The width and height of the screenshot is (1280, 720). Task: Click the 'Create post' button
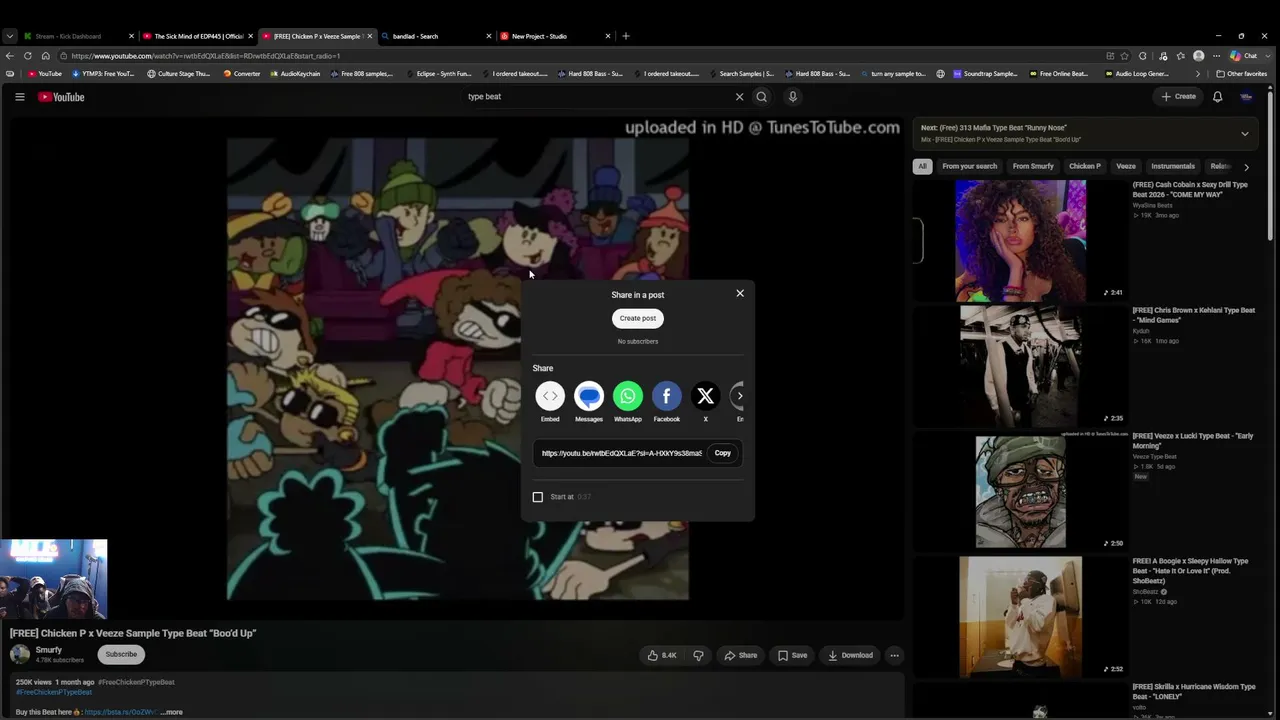[x=638, y=318]
